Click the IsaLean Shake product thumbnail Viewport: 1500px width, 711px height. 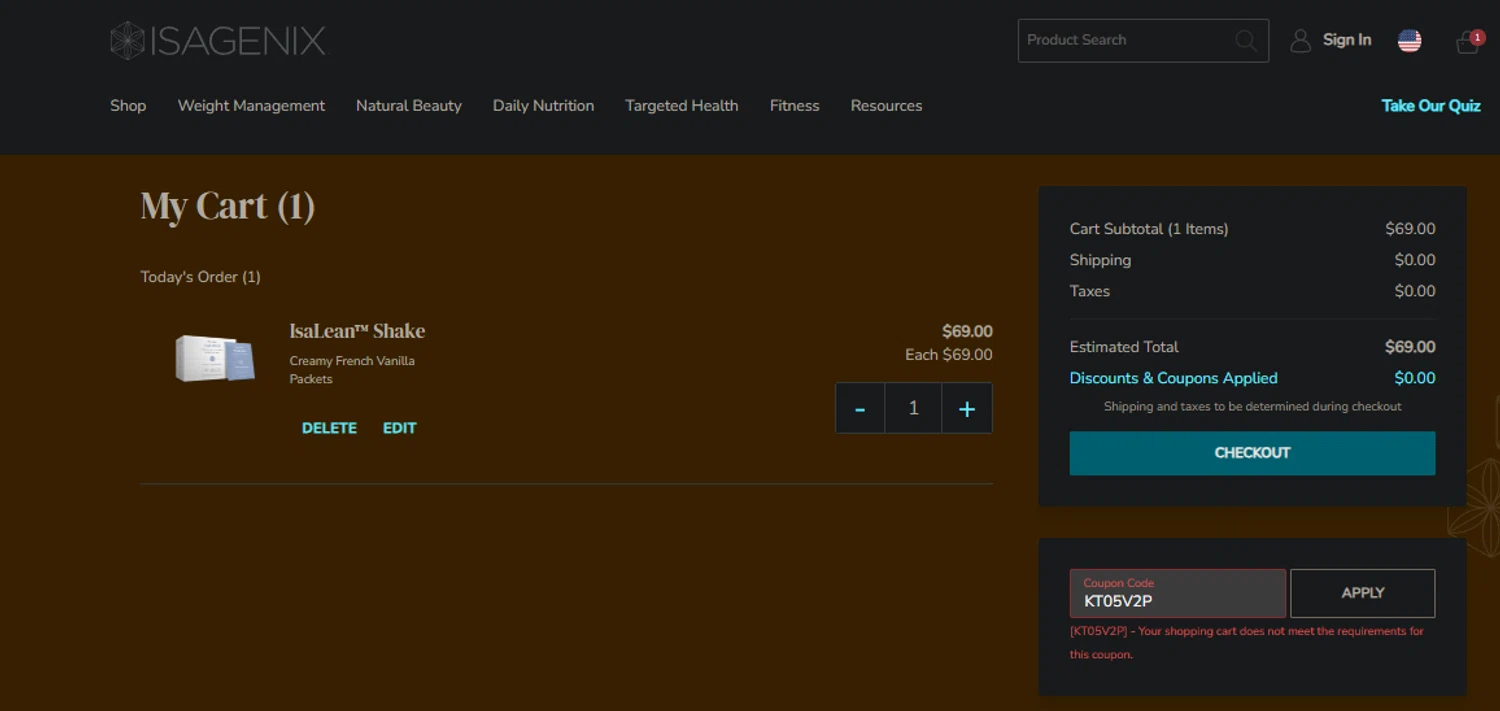point(215,358)
